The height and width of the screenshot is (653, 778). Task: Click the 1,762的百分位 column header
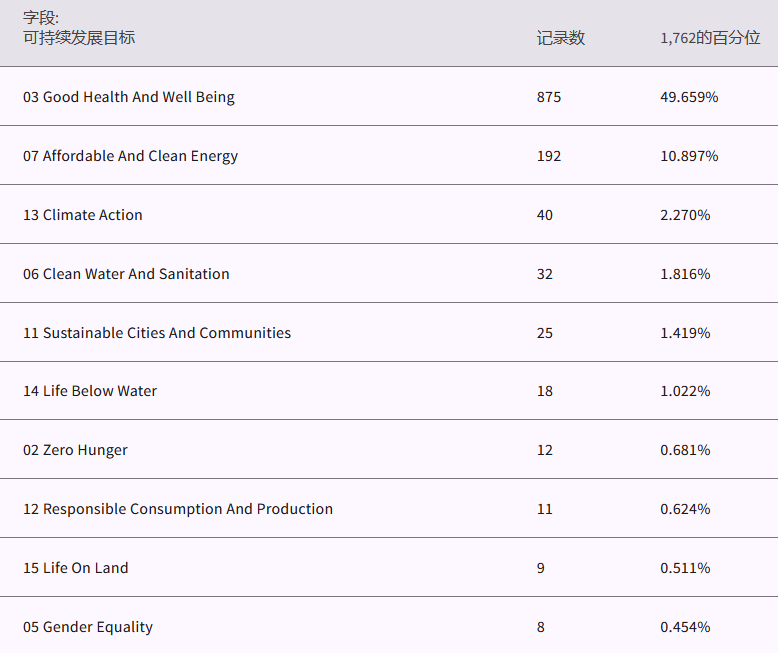[x=709, y=38]
